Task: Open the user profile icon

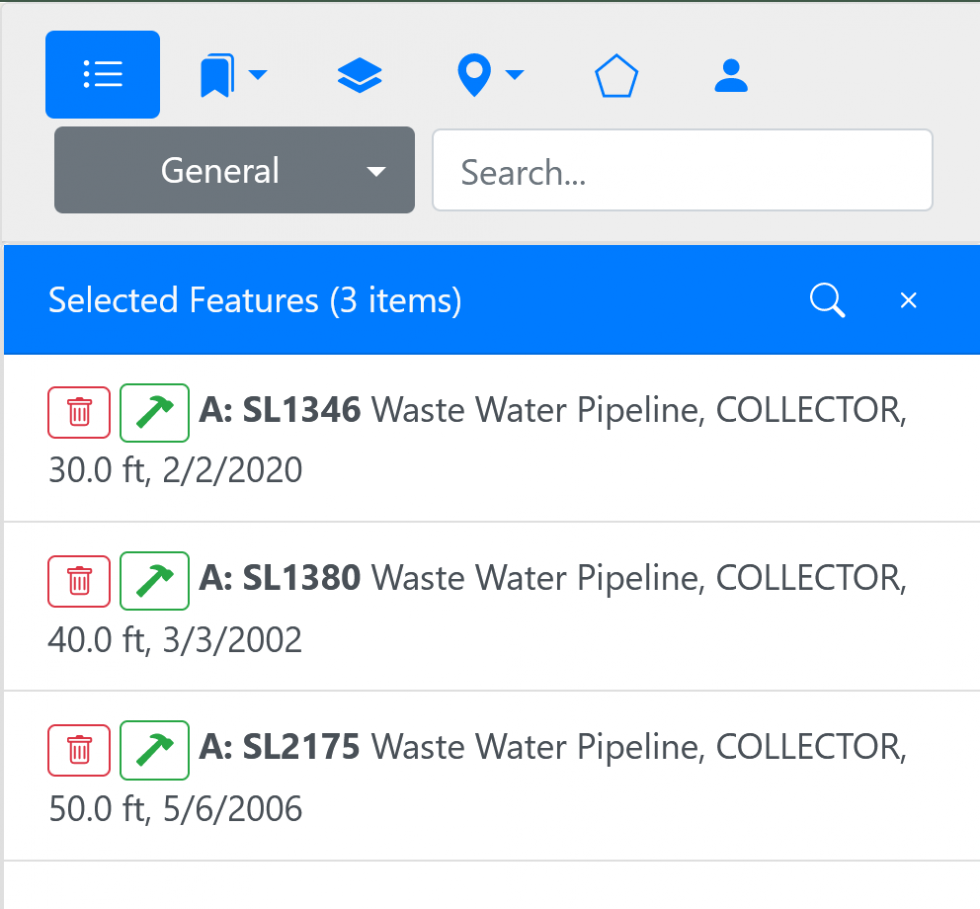Action: [x=731, y=74]
